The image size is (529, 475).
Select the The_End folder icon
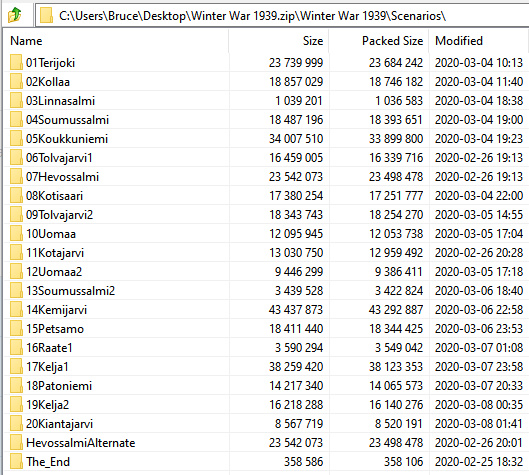16,462
